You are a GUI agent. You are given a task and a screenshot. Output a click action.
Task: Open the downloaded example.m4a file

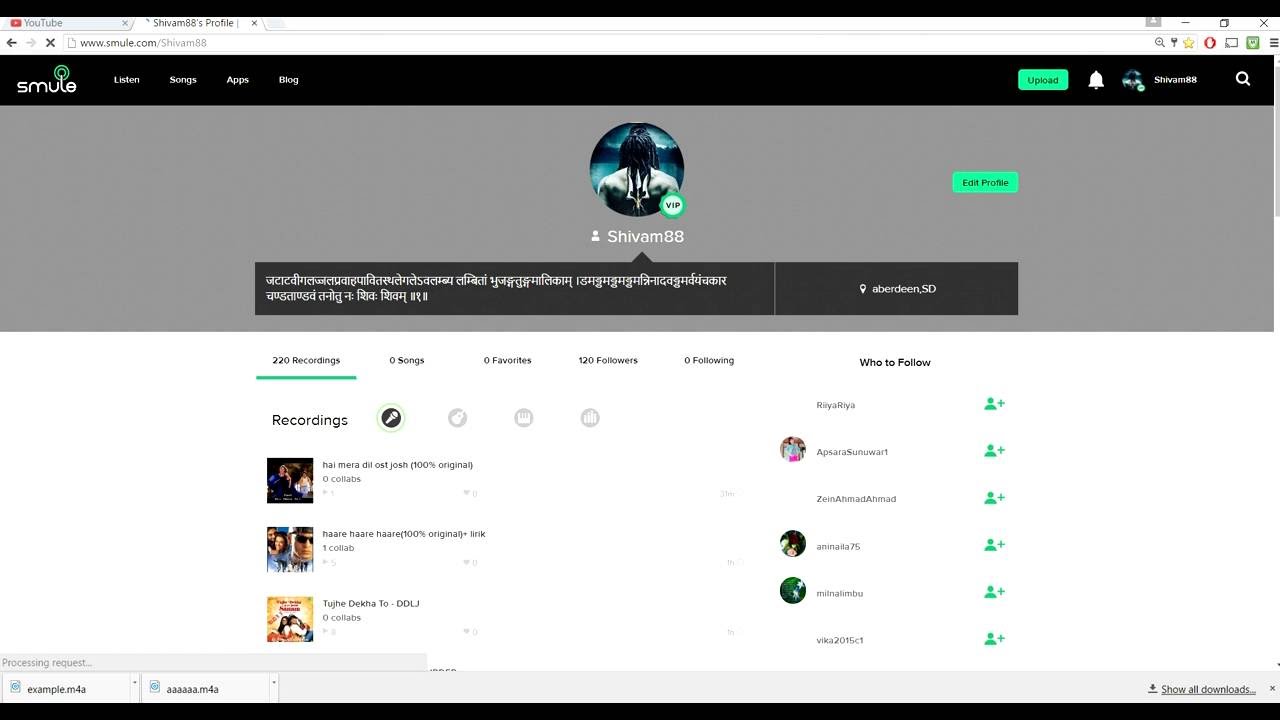(64, 689)
